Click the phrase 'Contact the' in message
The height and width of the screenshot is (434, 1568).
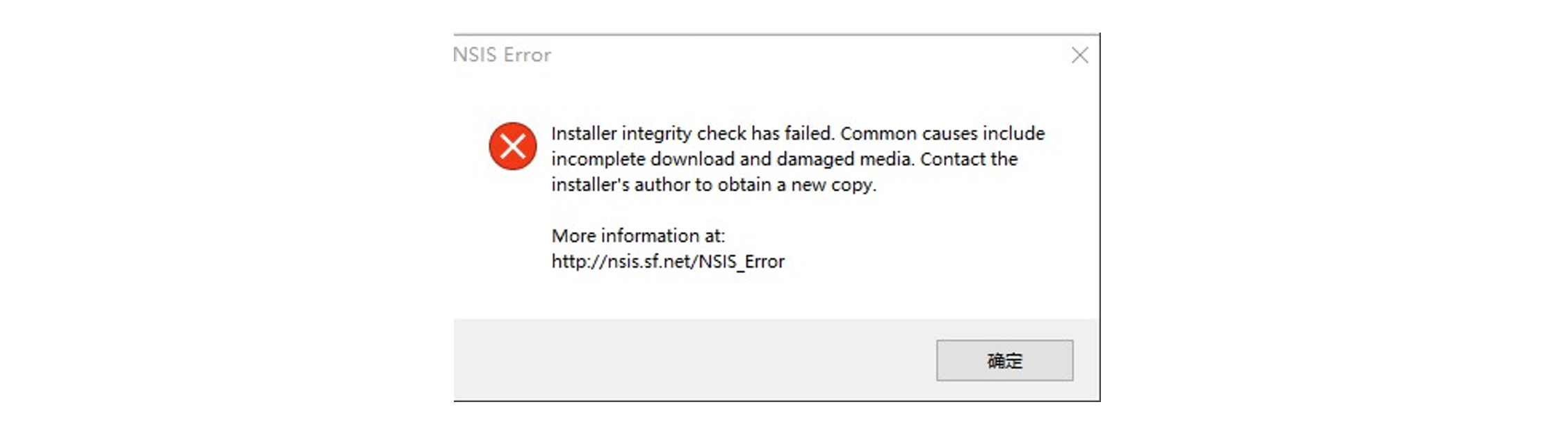pos(969,159)
